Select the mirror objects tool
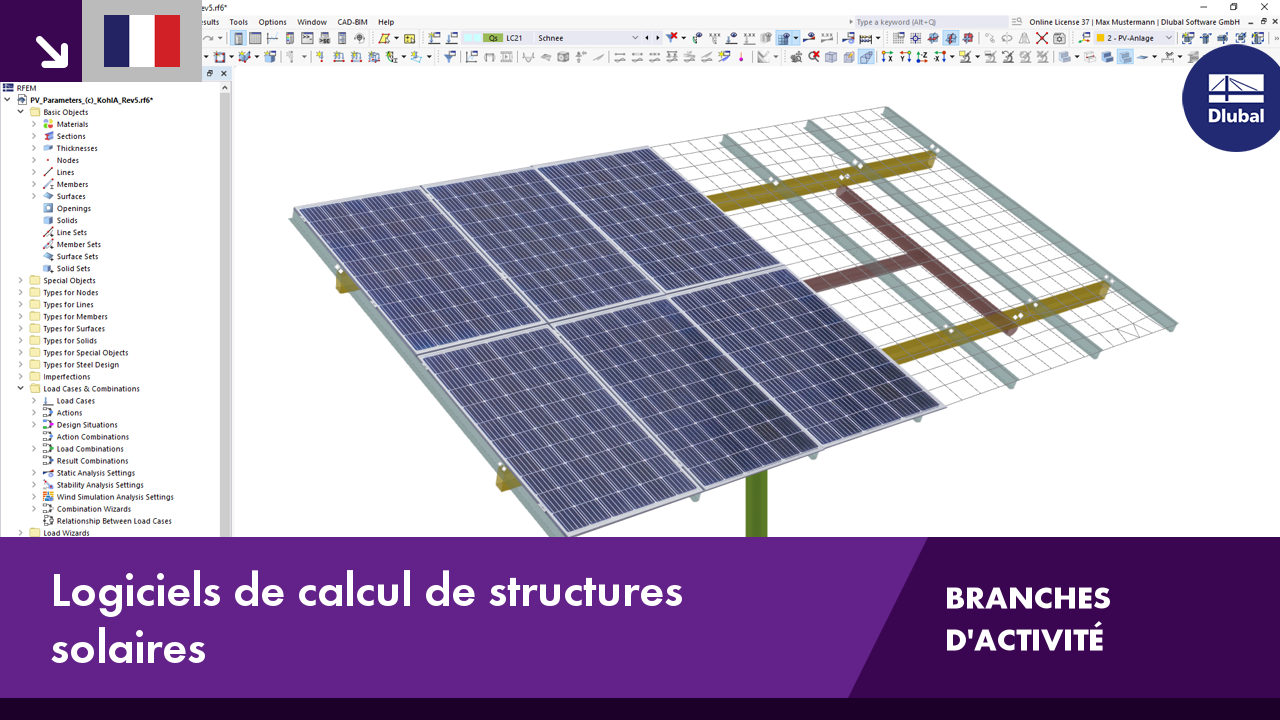The image size is (1280, 720). pyautogui.click(x=1025, y=37)
